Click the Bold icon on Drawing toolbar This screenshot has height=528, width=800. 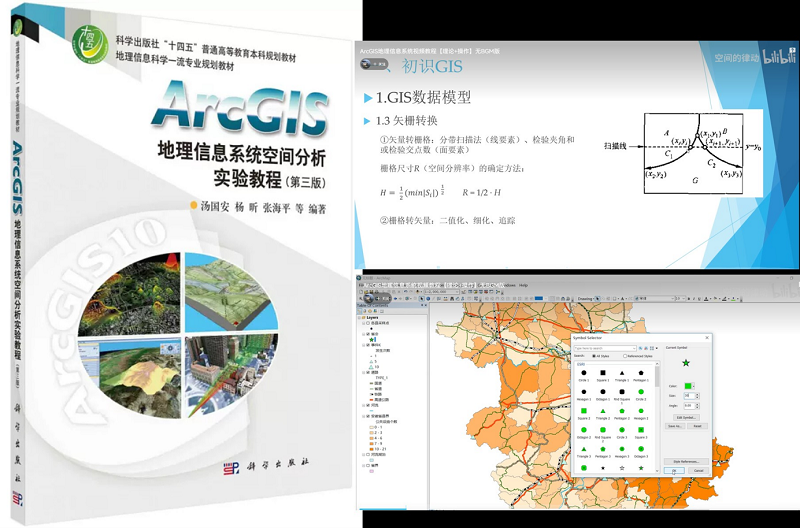click(688, 298)
